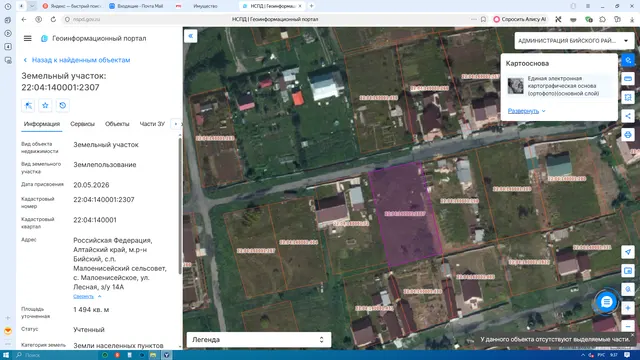Center map on my location with arrow icon
This screenshot has width=640, height=360.
(x=628, y=252)
